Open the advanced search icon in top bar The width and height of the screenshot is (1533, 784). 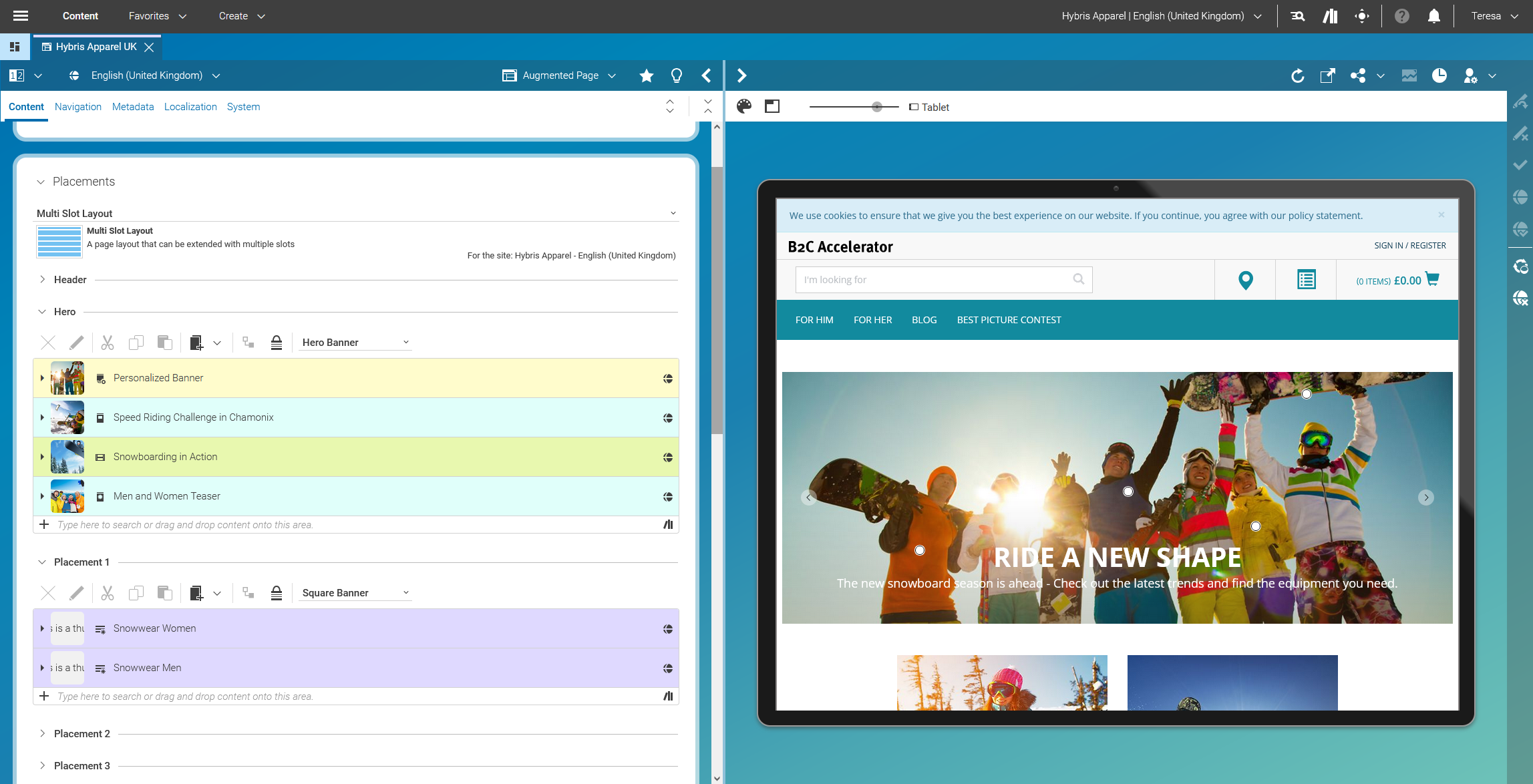tap(1296, 15)
